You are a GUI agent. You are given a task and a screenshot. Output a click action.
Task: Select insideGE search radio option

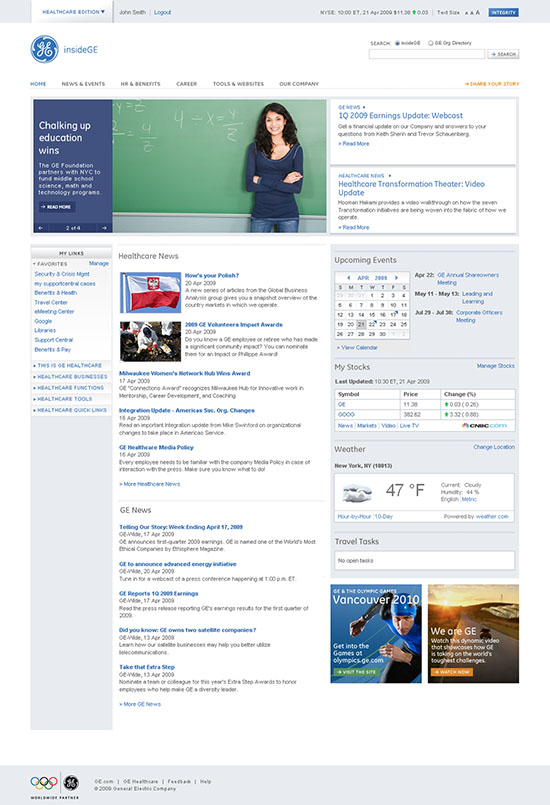point(397,43)
